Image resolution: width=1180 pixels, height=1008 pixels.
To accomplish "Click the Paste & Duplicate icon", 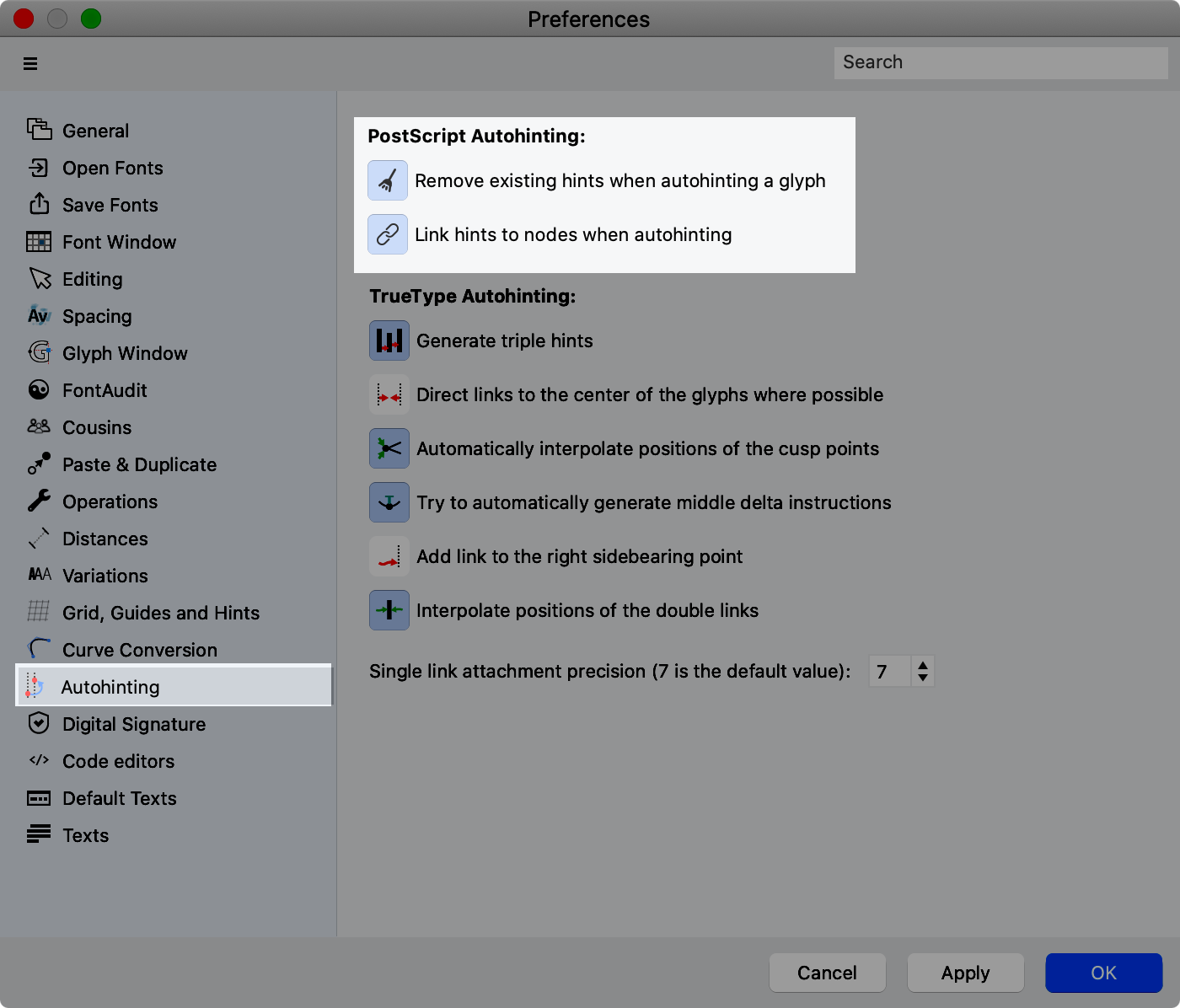I will (x=39, y=464).
